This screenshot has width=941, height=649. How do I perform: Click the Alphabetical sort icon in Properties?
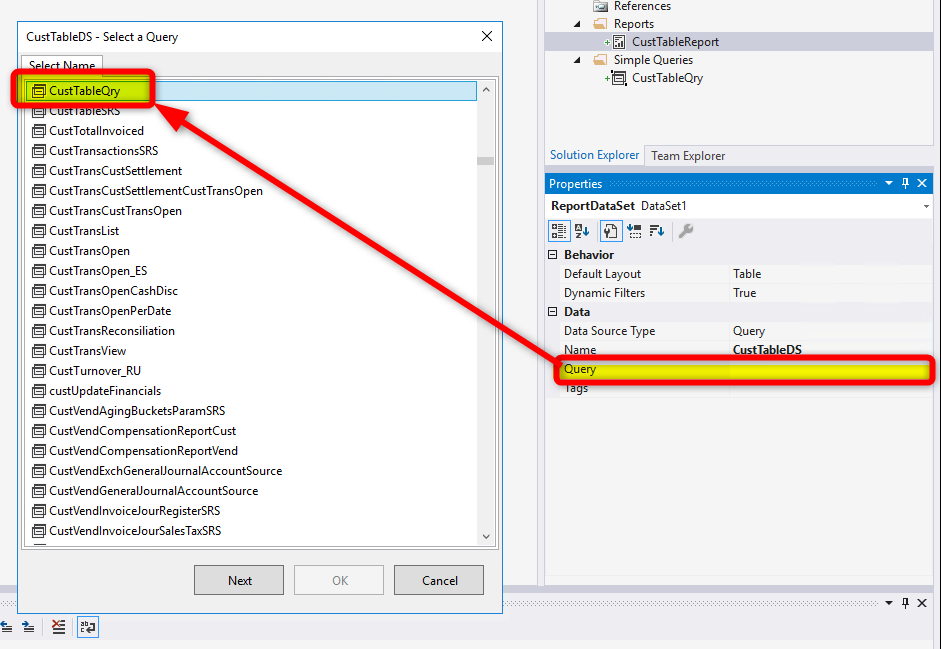(x=582, y=231)
